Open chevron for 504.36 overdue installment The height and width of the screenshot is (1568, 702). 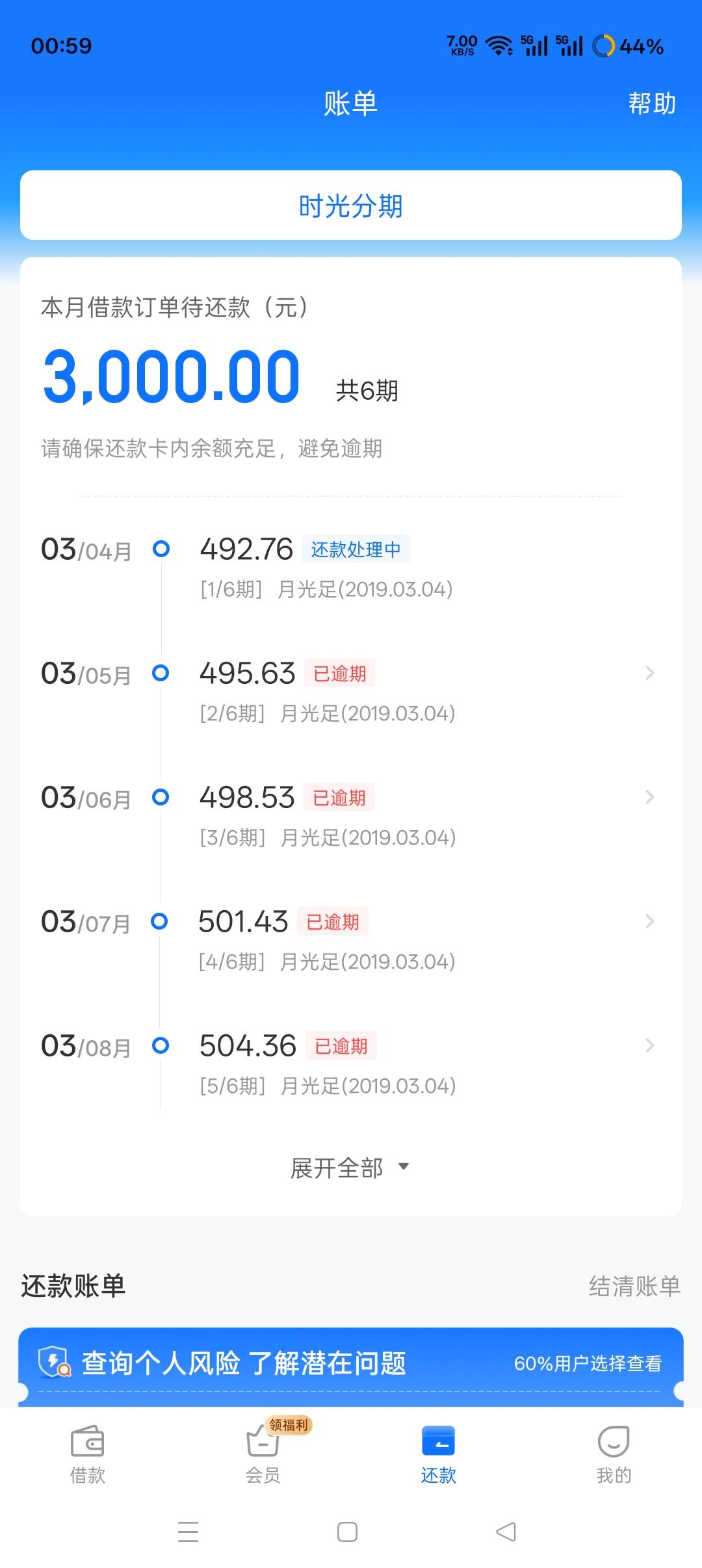coord(649,1045)
